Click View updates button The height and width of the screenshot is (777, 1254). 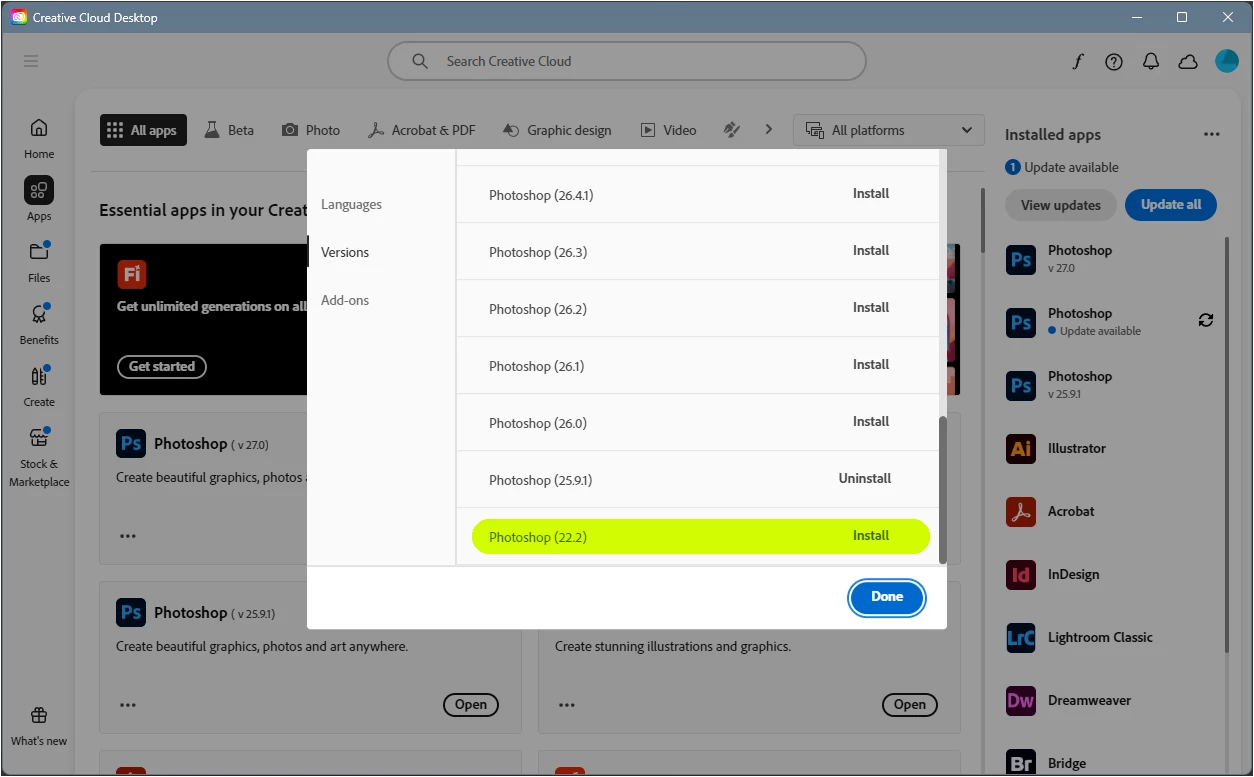(1061, 205)
